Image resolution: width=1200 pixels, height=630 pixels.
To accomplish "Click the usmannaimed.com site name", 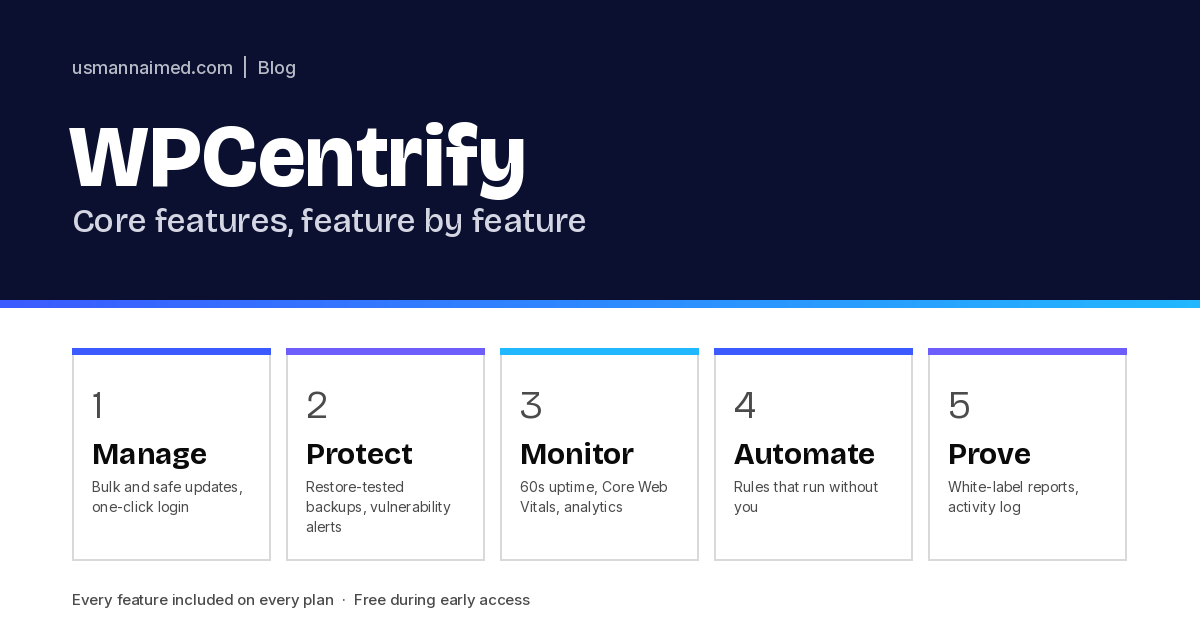I will (152, 68).
